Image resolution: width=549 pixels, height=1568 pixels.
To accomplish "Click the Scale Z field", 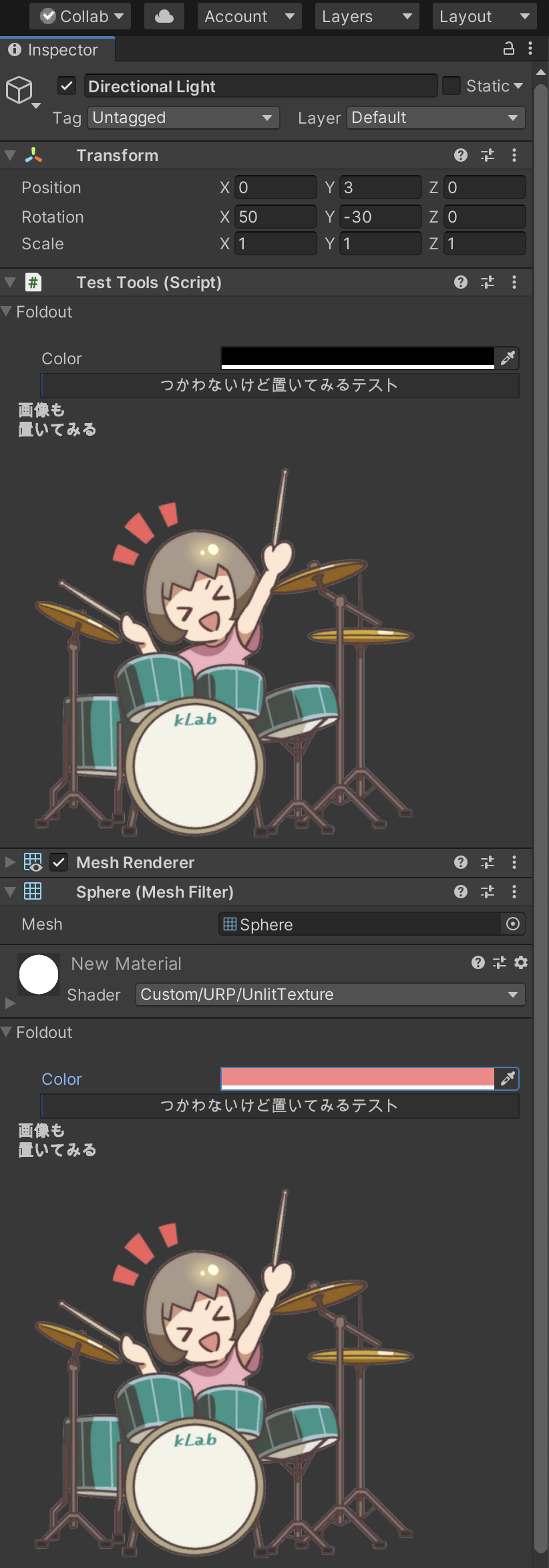I will click(484, 244).
